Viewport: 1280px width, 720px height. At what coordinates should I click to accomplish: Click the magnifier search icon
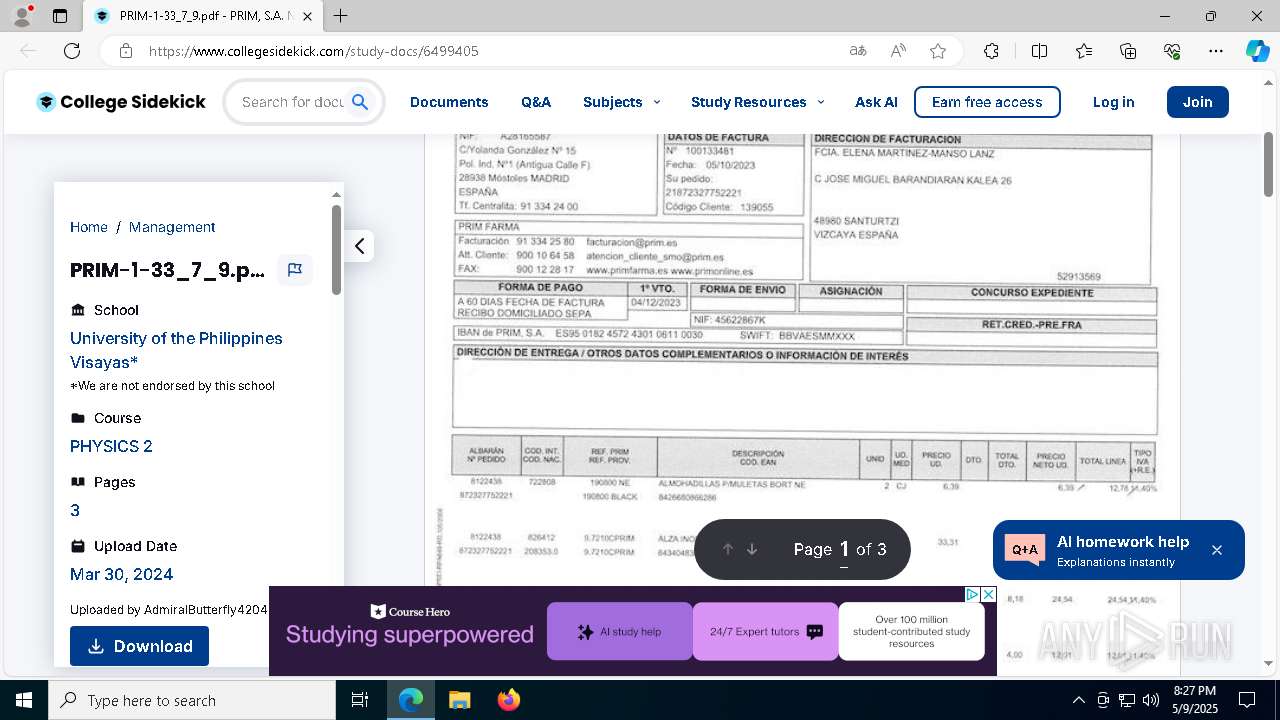click(x=361, y=102)
